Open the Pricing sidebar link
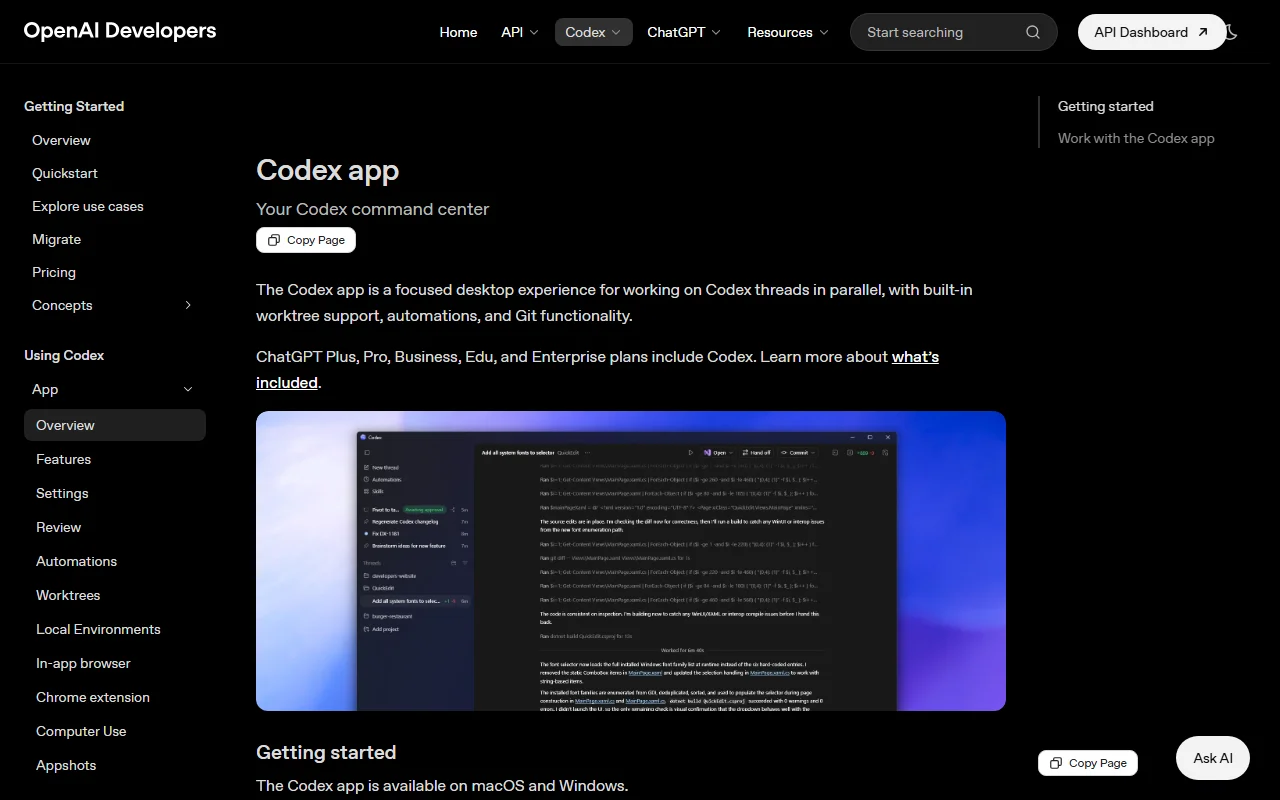This screenshot has width=1280, height=800. [54, 272]
